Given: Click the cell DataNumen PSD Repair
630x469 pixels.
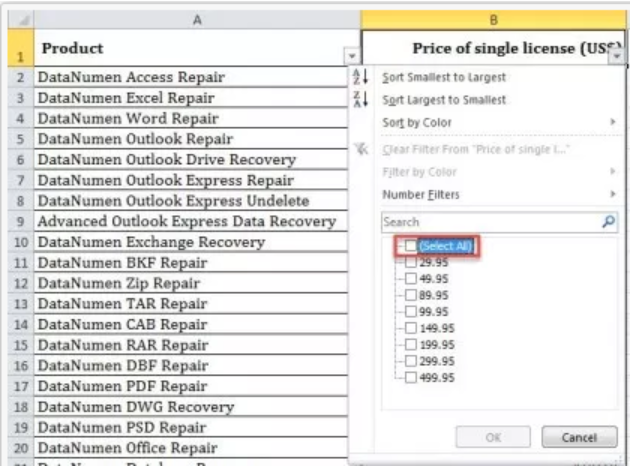Looking at the screenshot, I should [191, 427].
